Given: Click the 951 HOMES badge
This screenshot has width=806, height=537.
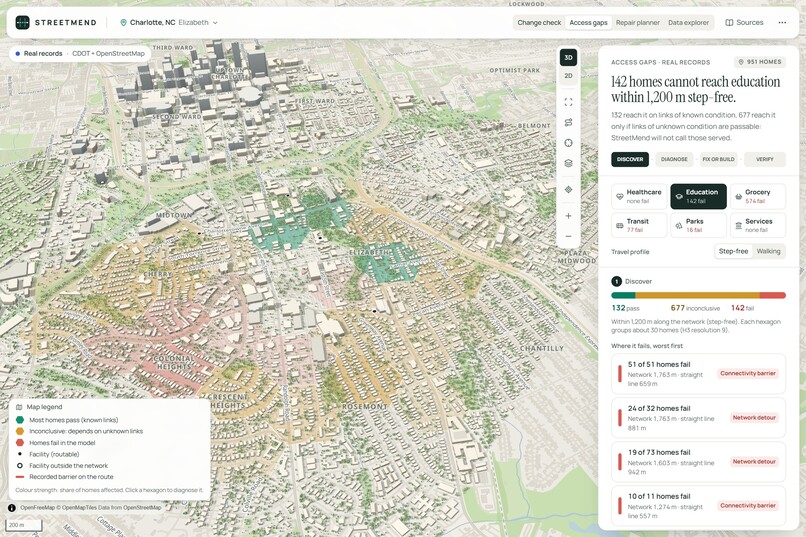Looking at the screenshot, I should (759, 62).
